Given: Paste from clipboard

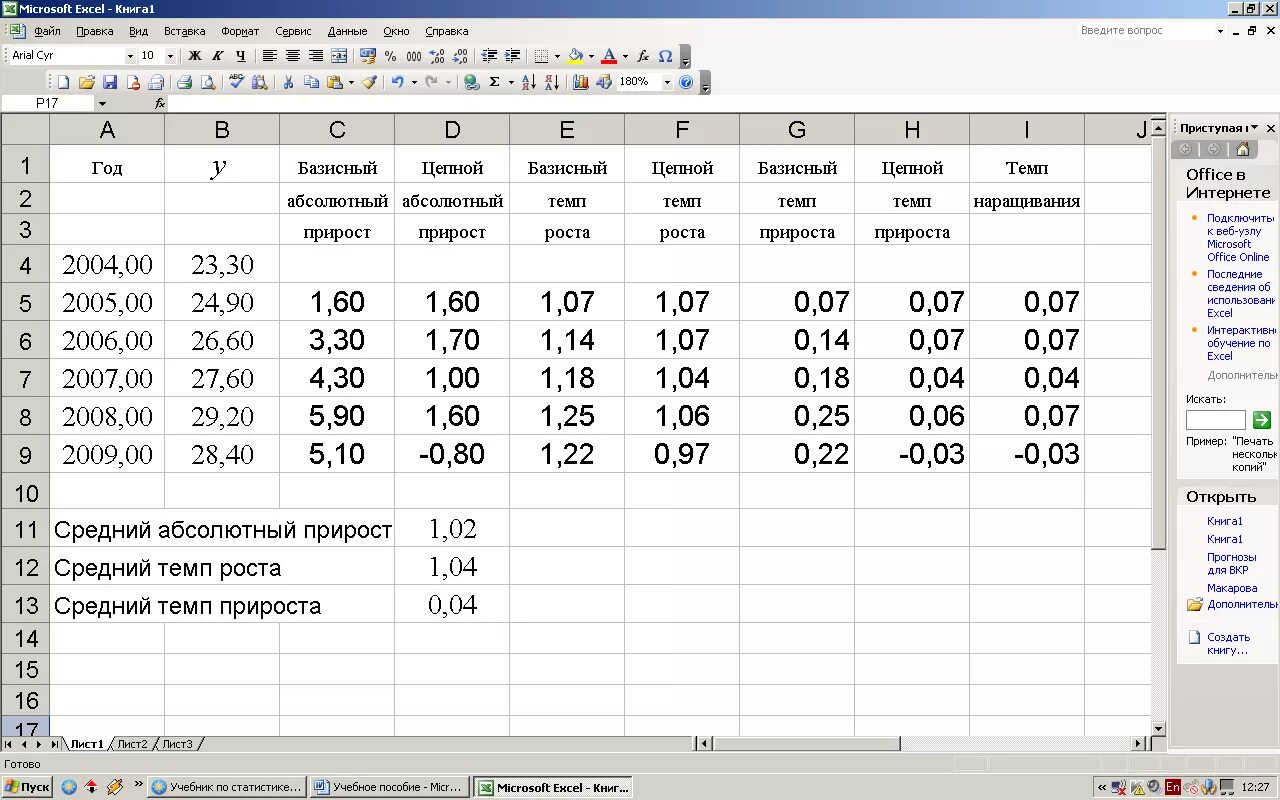Looking at the screenshot, I should (334, 82).
